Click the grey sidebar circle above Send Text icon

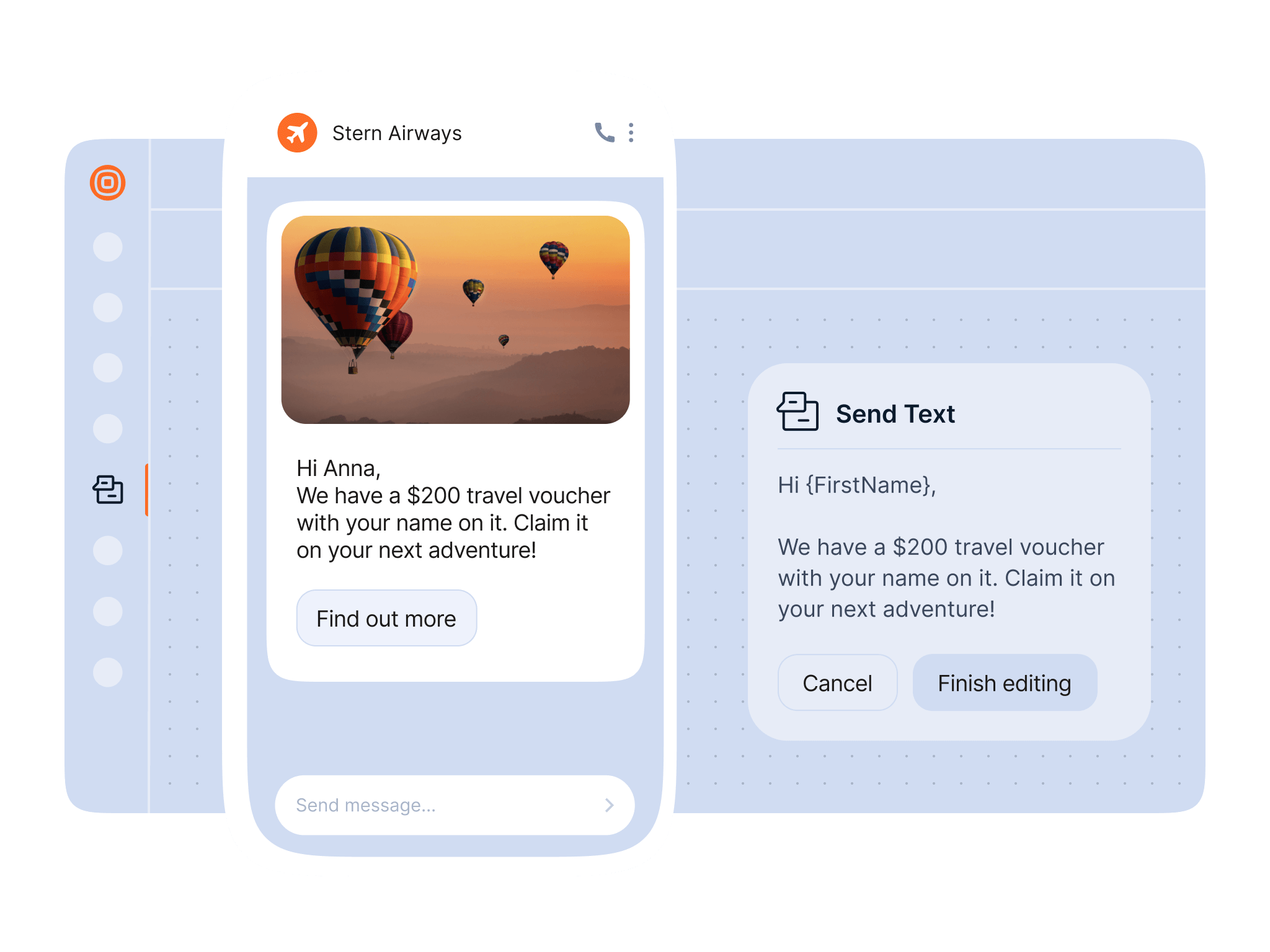coord(108,429)
